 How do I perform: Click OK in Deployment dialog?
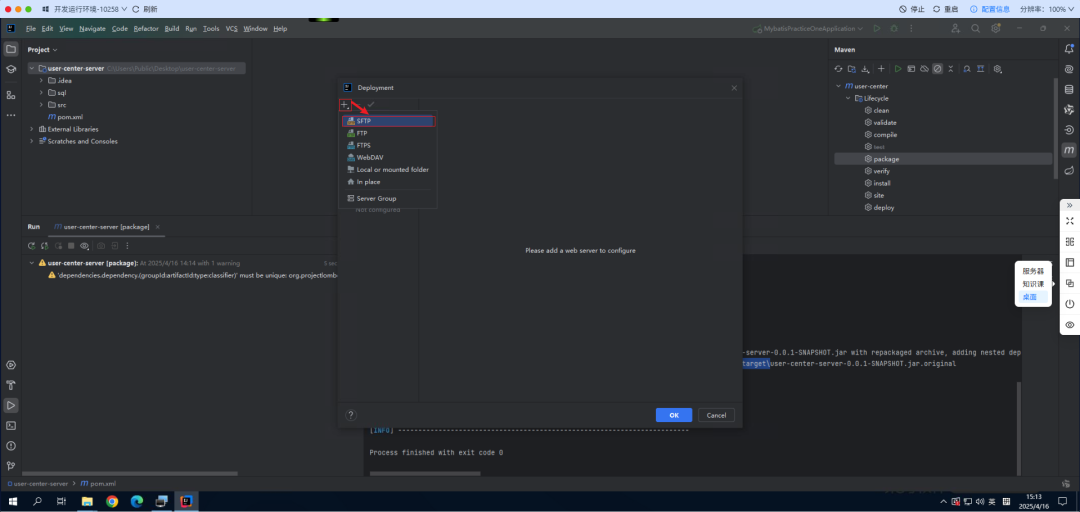[674, 415]
